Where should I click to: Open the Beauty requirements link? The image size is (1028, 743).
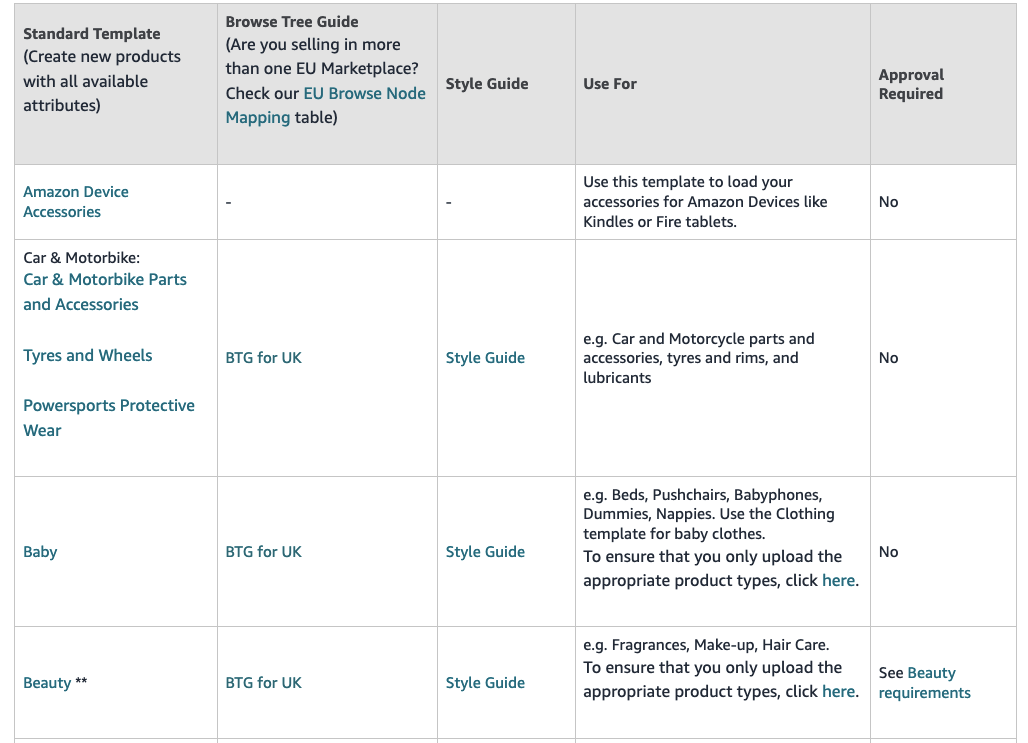click(924, 683)
